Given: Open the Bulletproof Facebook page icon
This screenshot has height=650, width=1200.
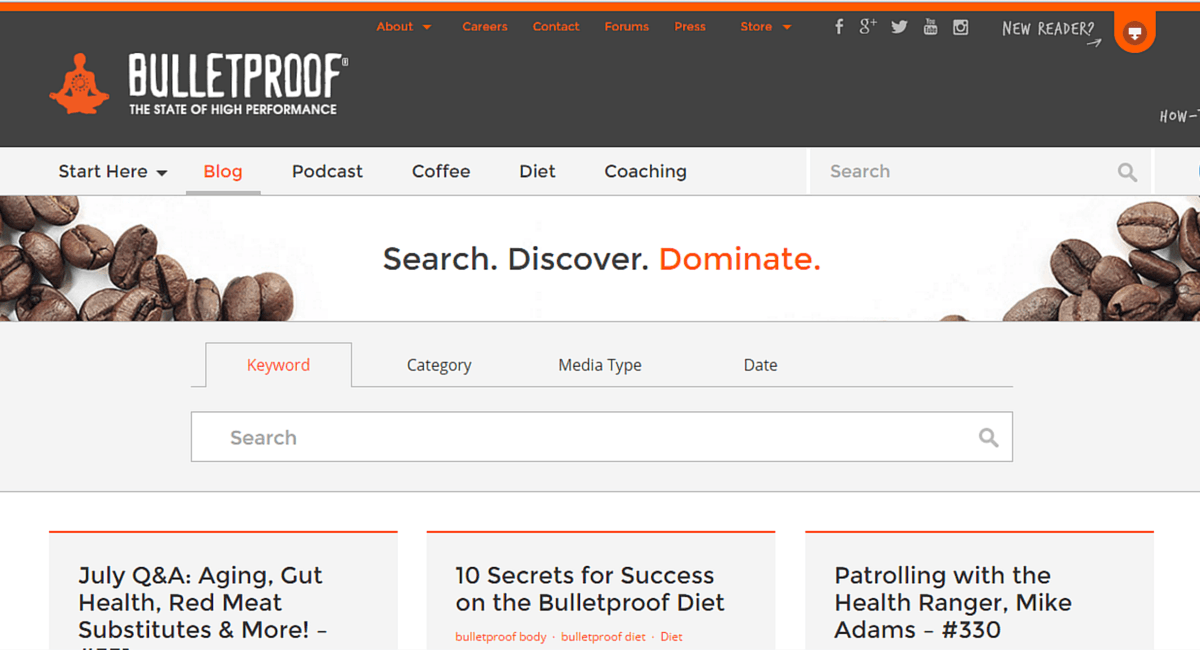Looking at the screenshot, I should coord(839,27).
